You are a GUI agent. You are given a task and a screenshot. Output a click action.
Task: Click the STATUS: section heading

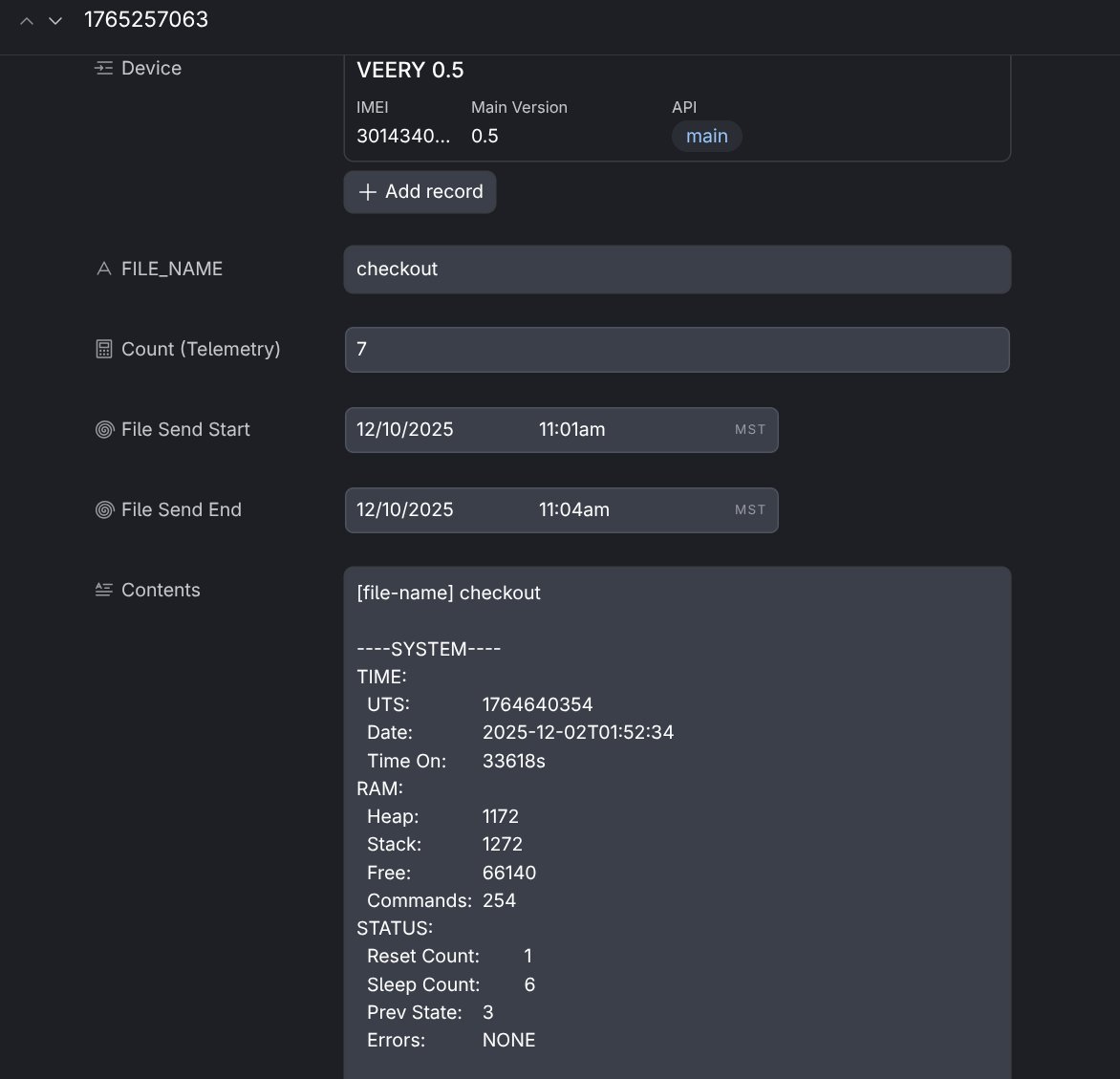(x=395, y=928)
